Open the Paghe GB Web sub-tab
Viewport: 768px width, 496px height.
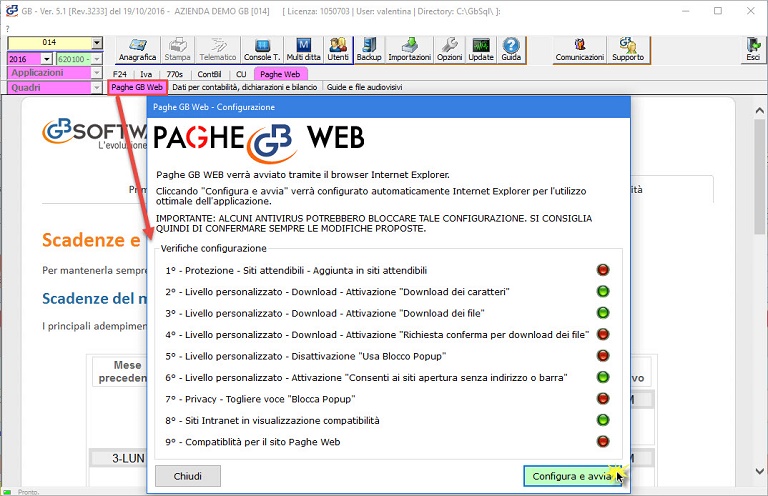coord(137,87)
